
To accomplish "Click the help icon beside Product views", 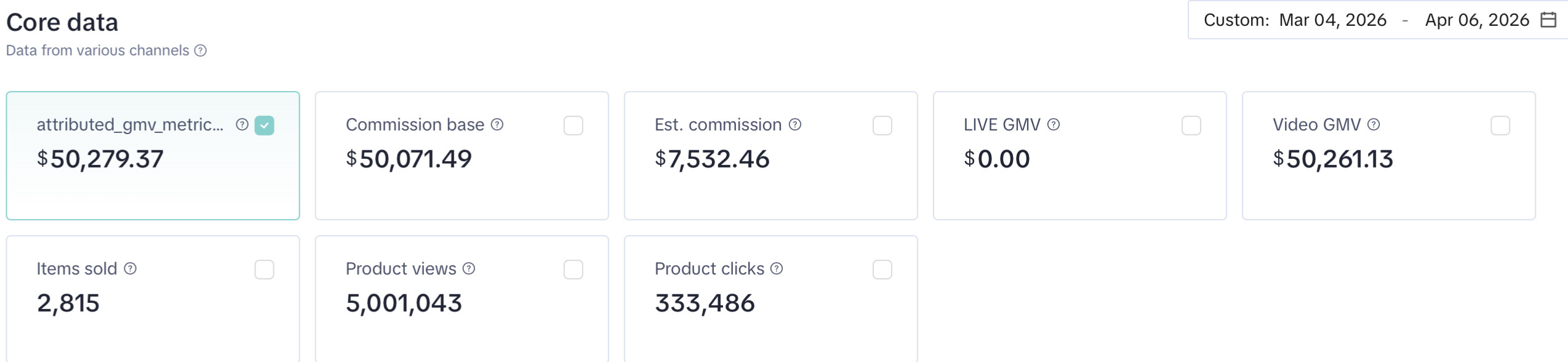I will 469,268.
